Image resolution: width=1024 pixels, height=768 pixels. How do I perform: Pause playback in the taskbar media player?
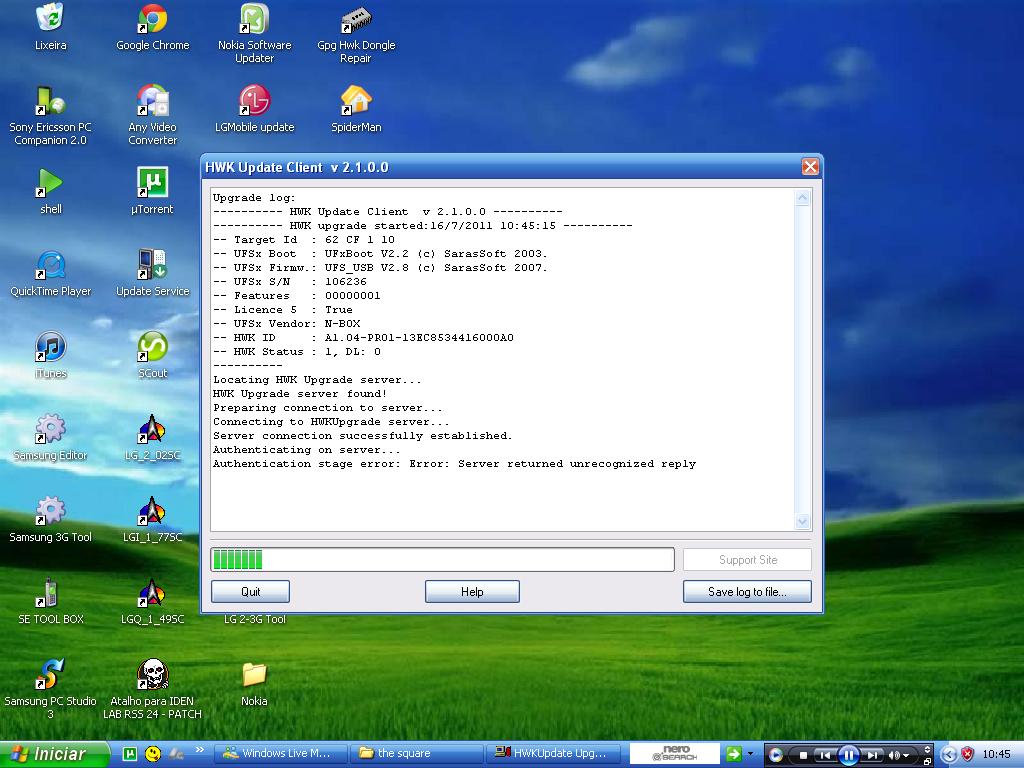[x=848, y=755]
